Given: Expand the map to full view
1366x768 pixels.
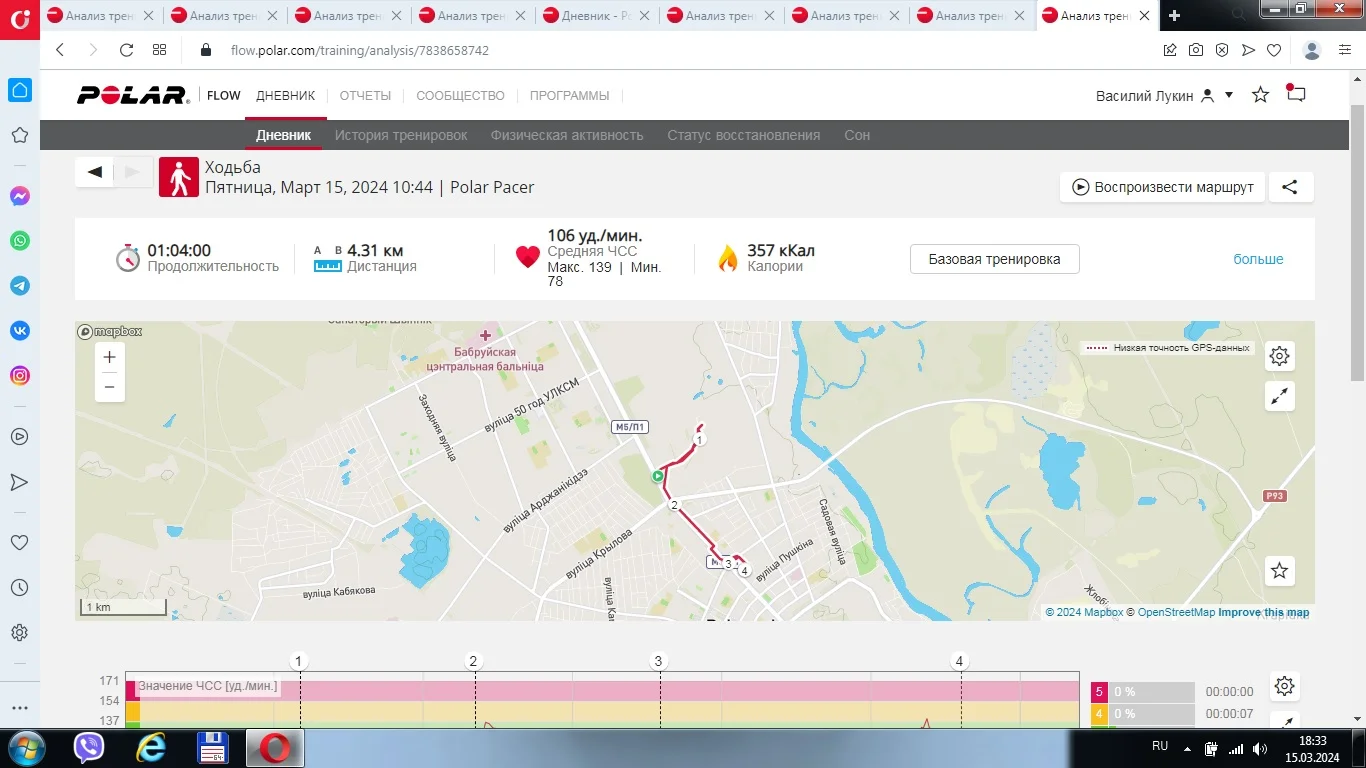Looking at the screenshot, I should tap(1280, 396).
